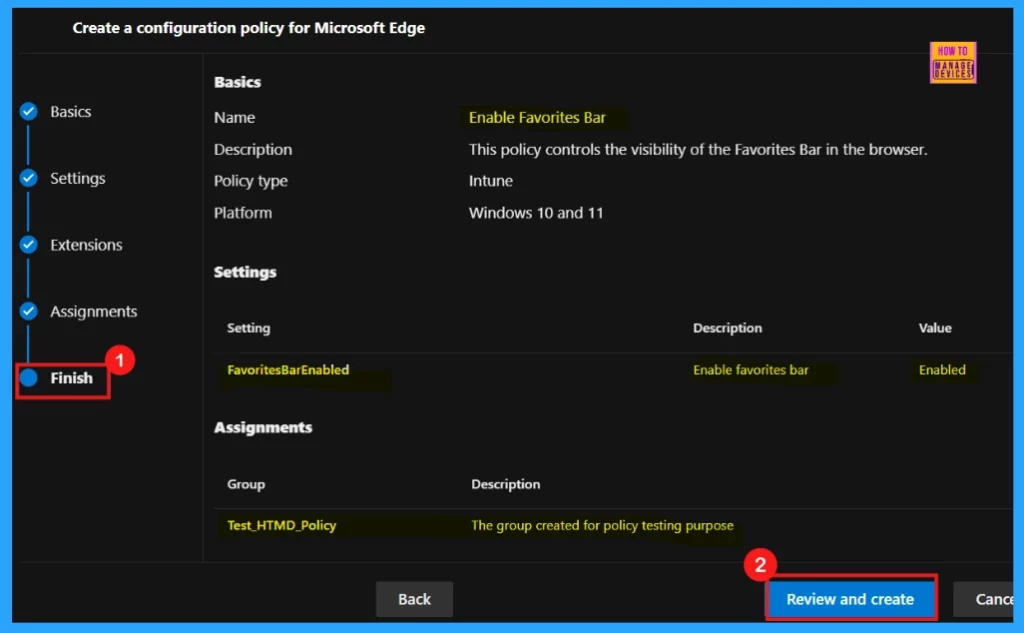Click the group description for policy testing
The image size is (1024, 633).
point(602,526)
